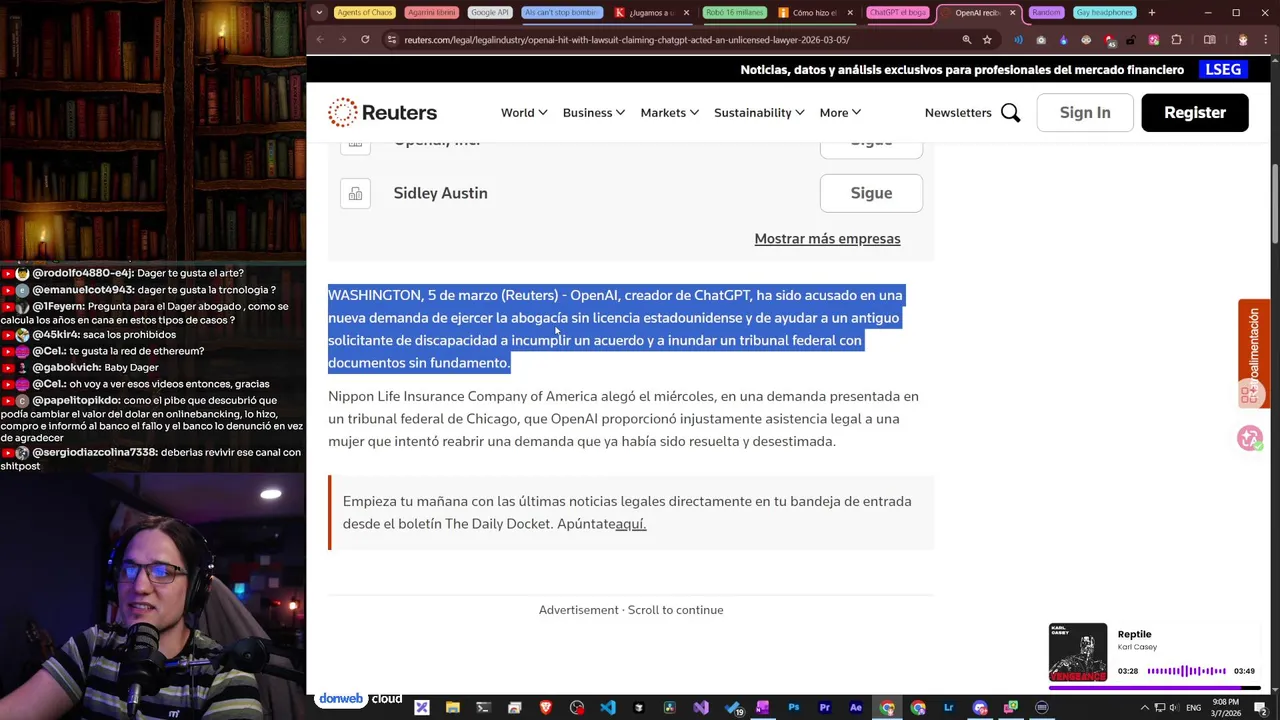Open Visual Studio Code from taskbar
1280x720 pixels.
tap(607, 708)
